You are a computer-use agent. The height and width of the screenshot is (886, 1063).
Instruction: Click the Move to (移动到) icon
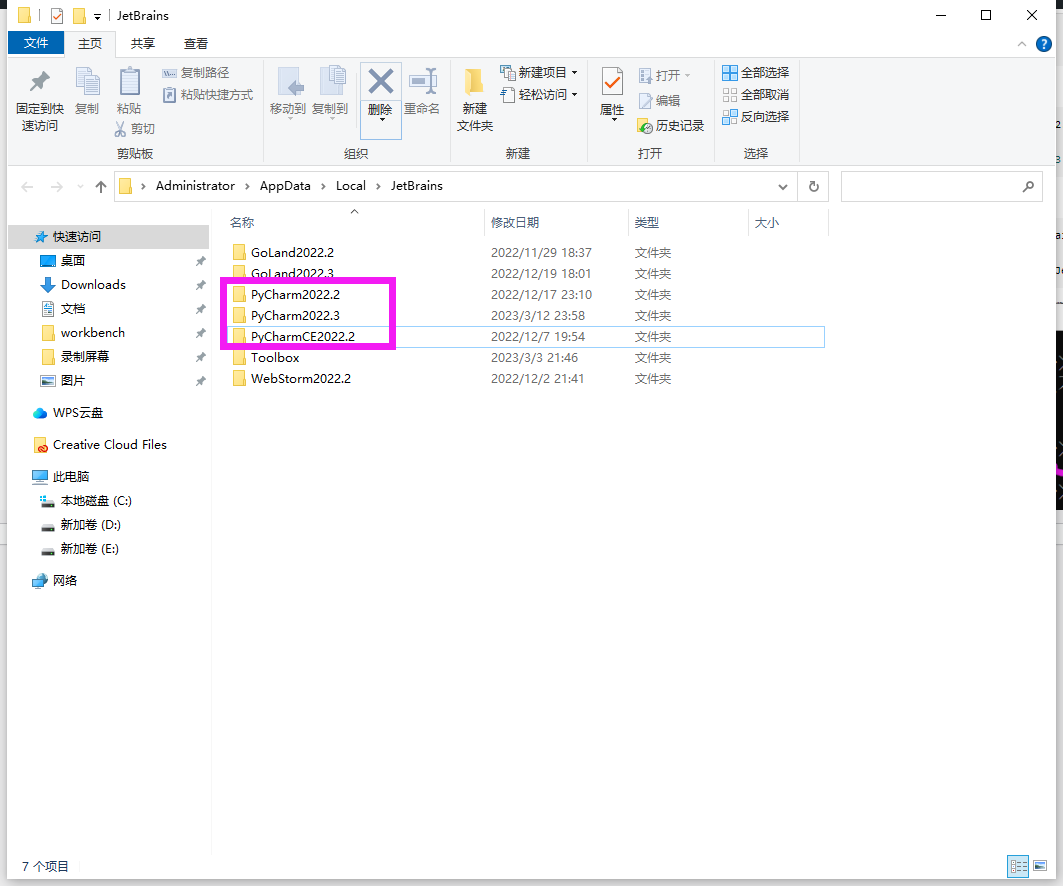click(289, 82)
